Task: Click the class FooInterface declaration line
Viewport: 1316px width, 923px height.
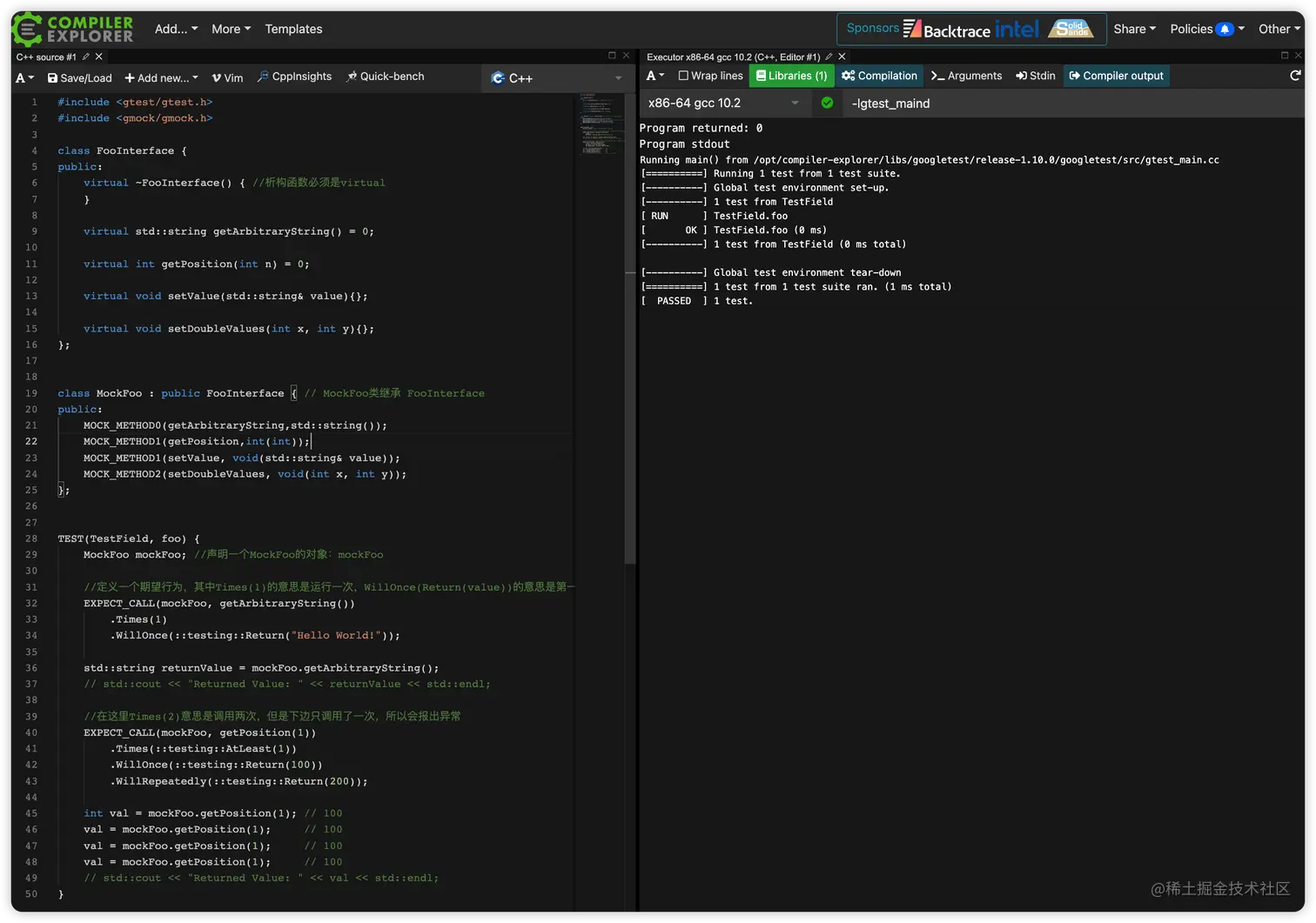Action: click(x=122, y=150)
